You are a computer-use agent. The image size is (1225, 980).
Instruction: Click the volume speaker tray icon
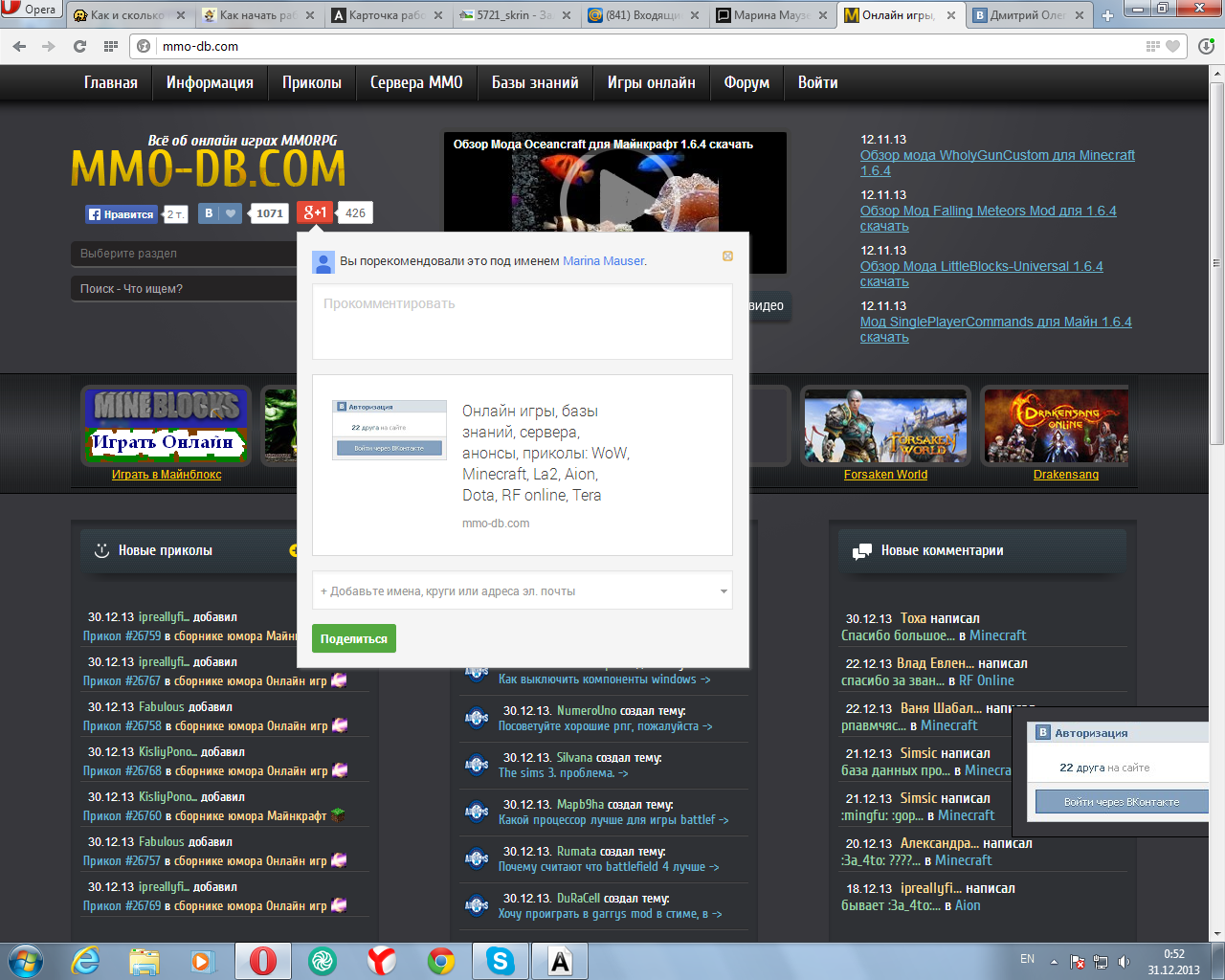[1125, 962]
